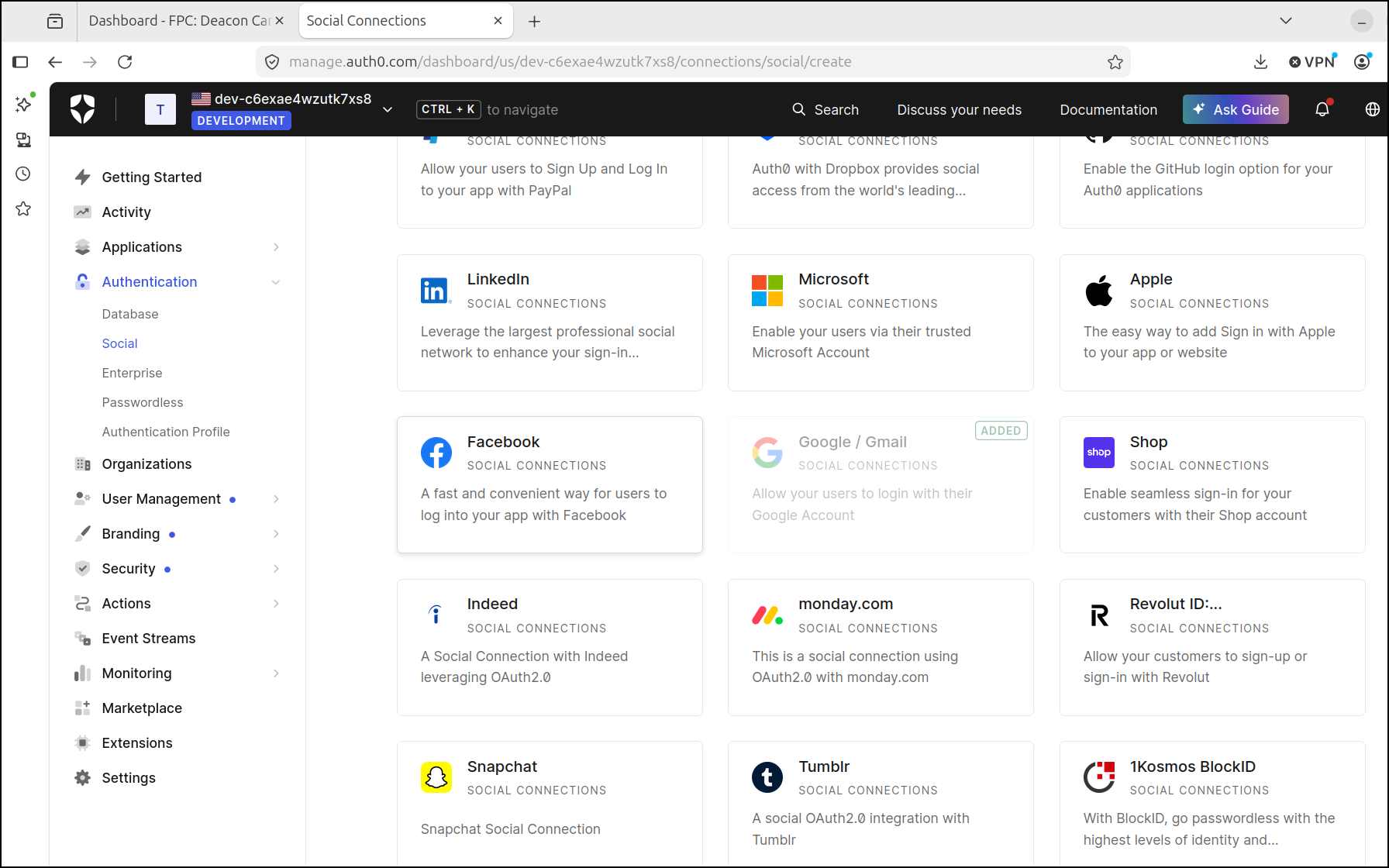Expand the User Management chevron
1389x868 pixels.
pyautogui.click(x=276, y=499)
